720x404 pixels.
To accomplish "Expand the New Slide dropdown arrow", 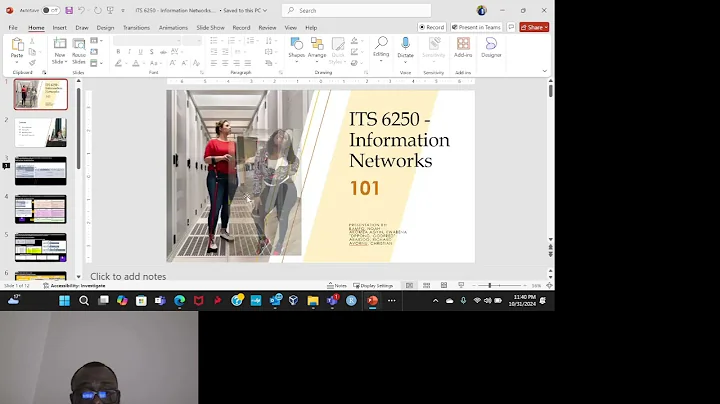I will pos(66,62).
